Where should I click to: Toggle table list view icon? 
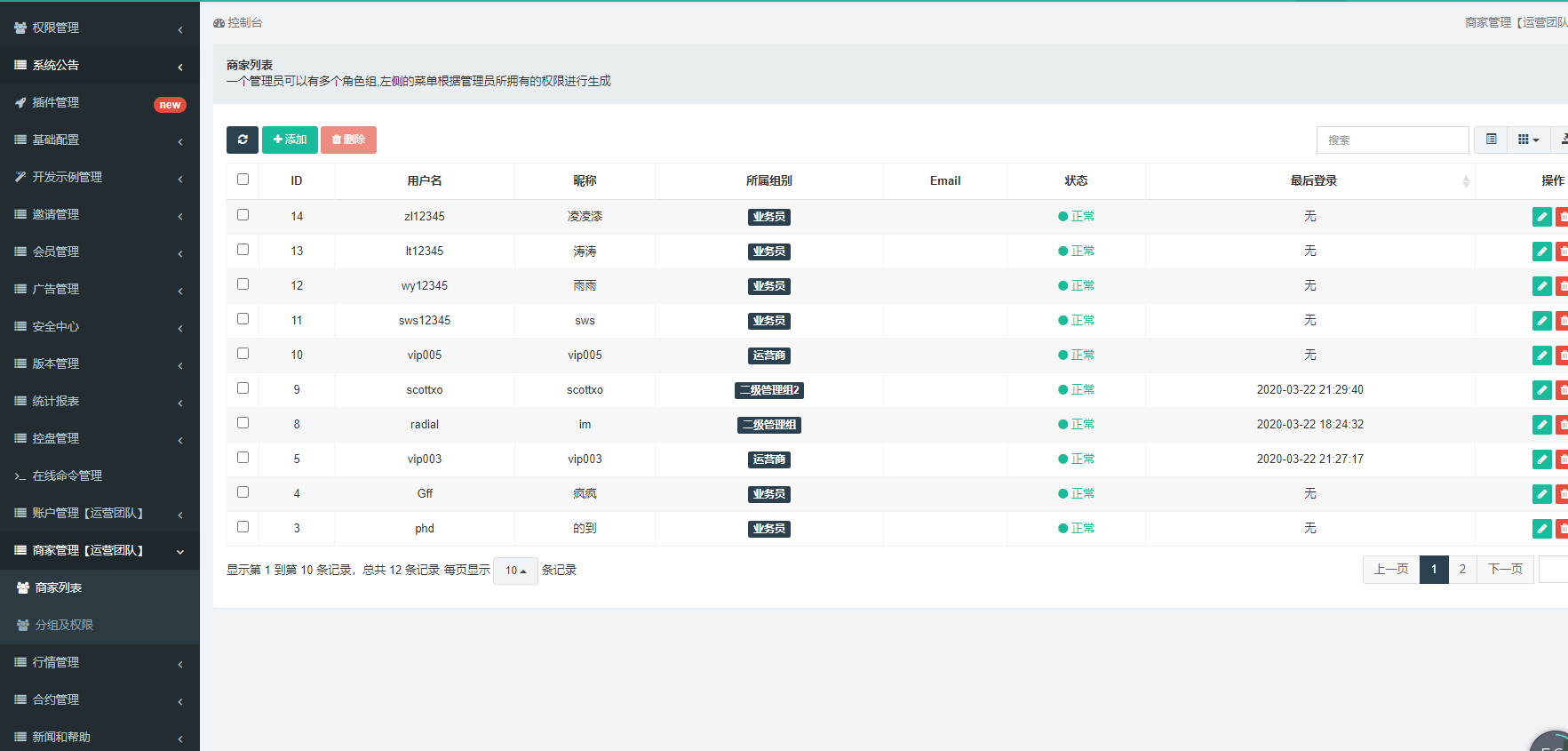coord(1491,140)
